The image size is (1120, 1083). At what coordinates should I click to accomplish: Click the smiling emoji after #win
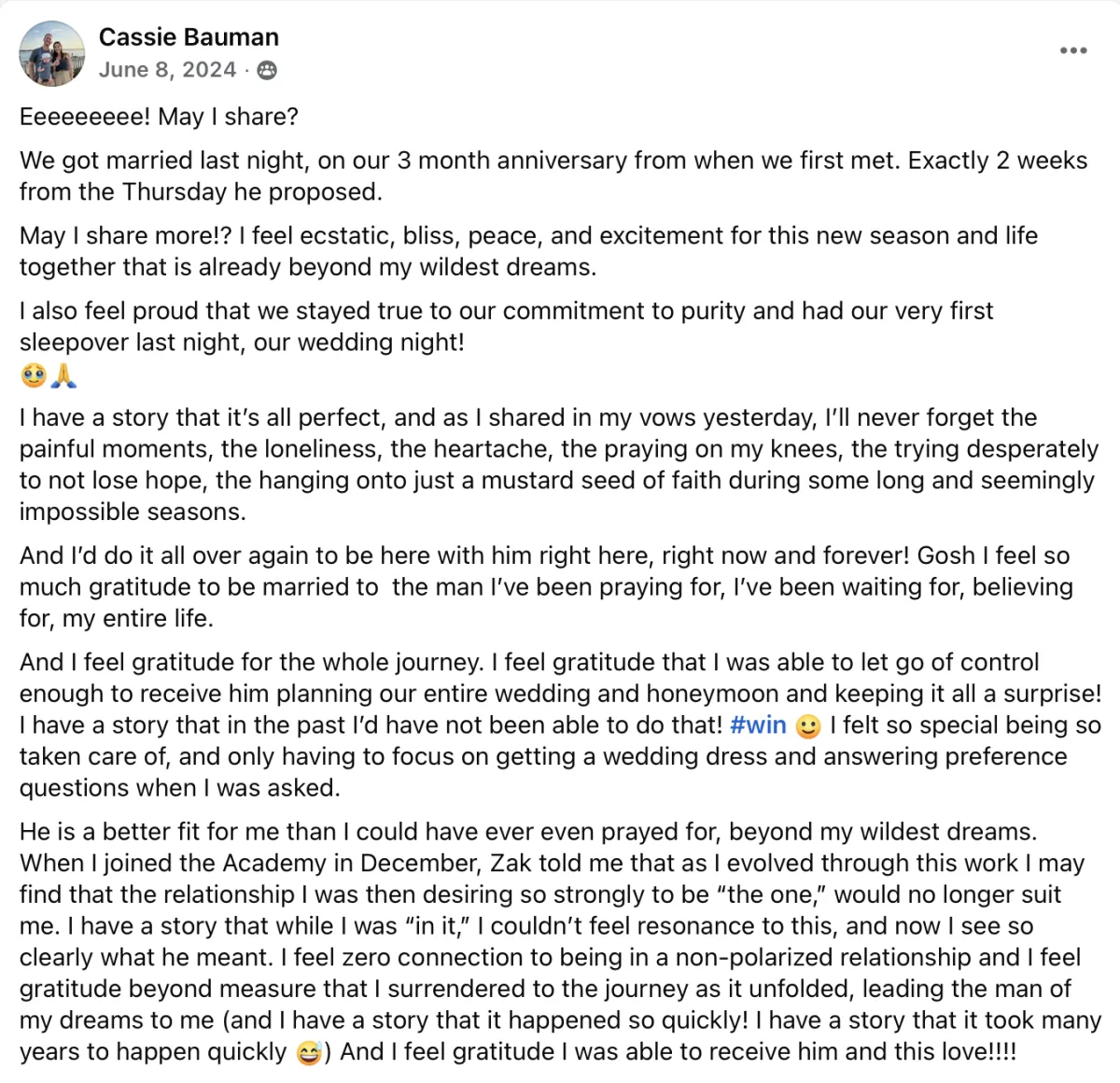(808, 726)
